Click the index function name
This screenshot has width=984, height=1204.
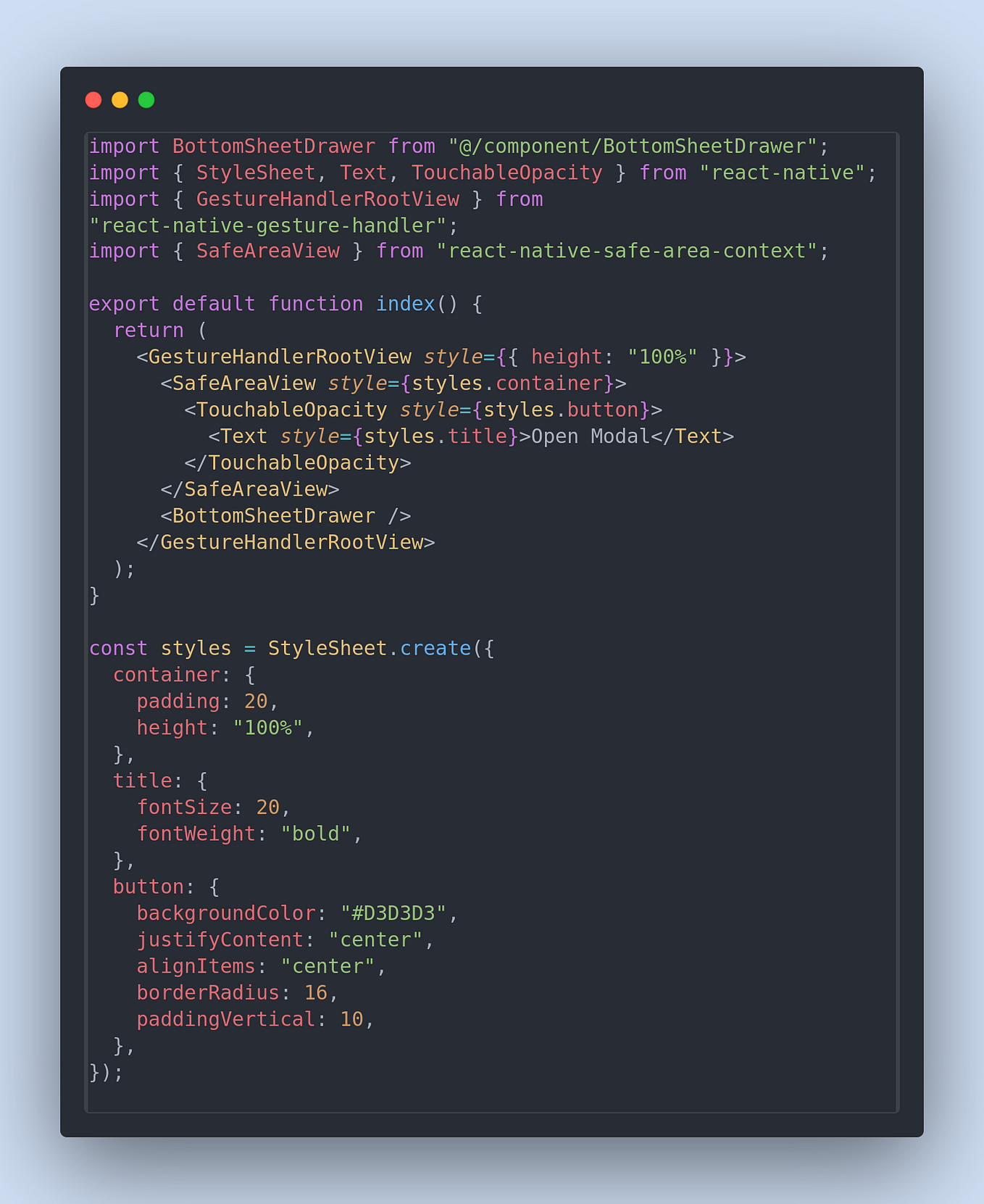[x=405, y=304]
